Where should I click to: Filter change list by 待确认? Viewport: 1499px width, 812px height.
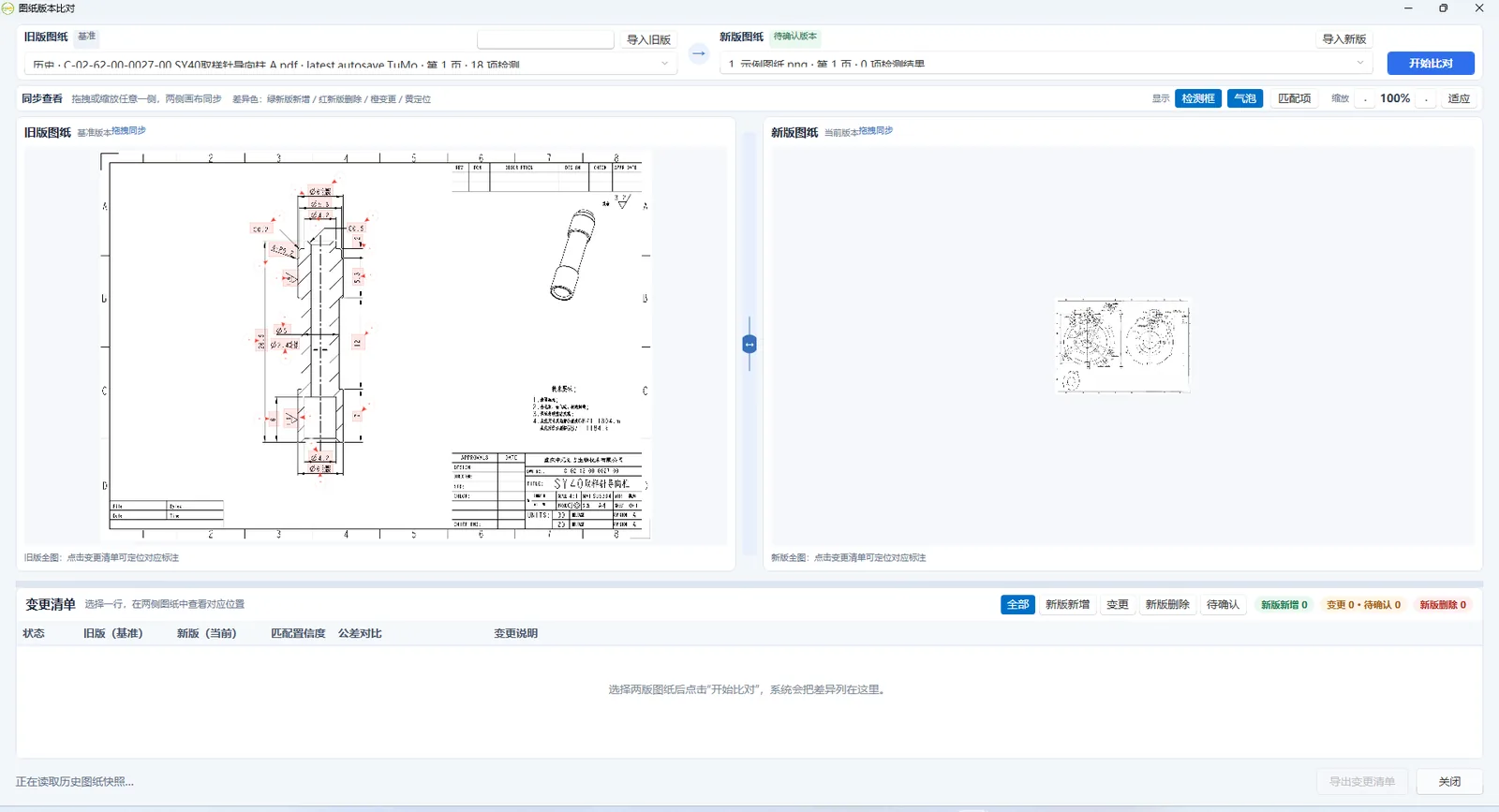1223,605
